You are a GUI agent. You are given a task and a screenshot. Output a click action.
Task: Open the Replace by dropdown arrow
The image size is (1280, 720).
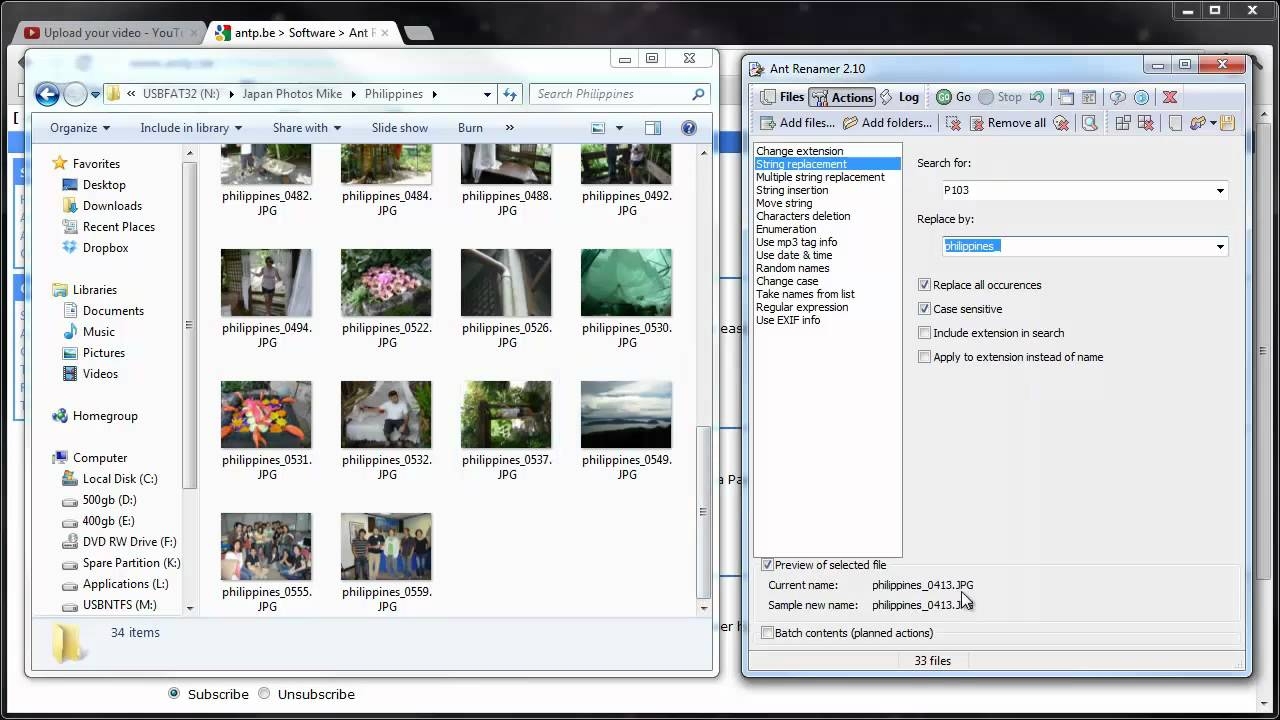click(x=1220, y=246)
